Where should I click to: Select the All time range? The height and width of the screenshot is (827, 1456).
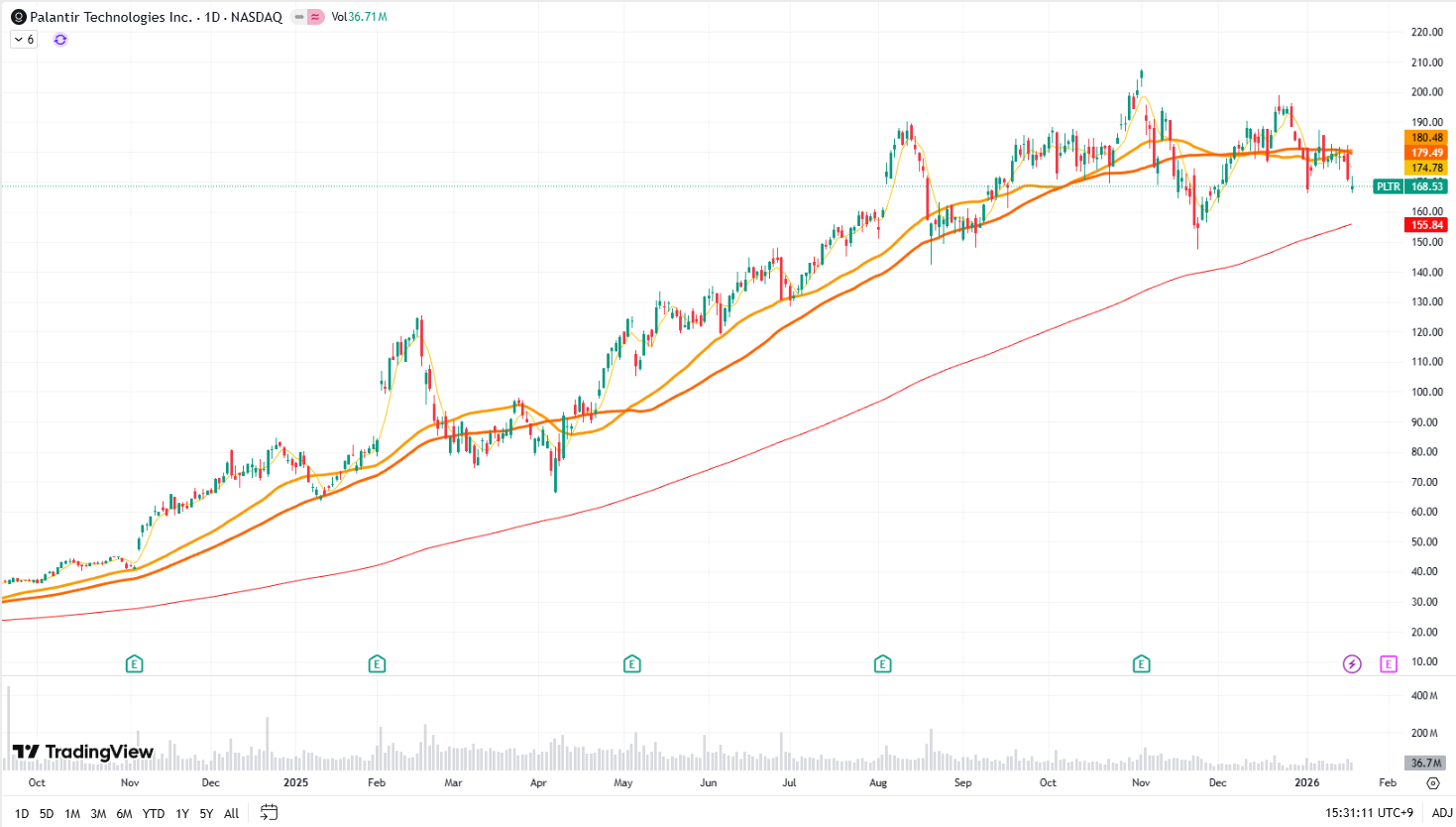click(232, 813)
